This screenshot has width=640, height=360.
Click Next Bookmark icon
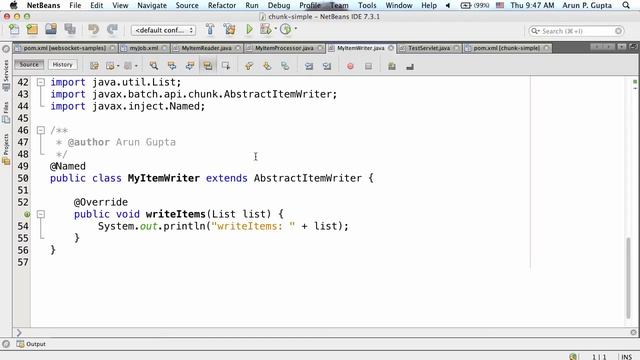tap(267, 66)
